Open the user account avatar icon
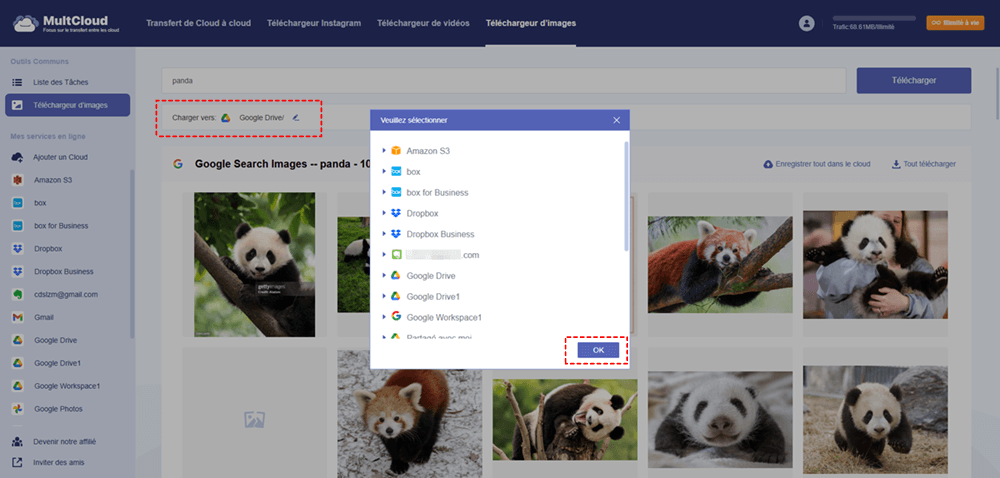Screen dimensions: 1000x478 pos(807,23)
